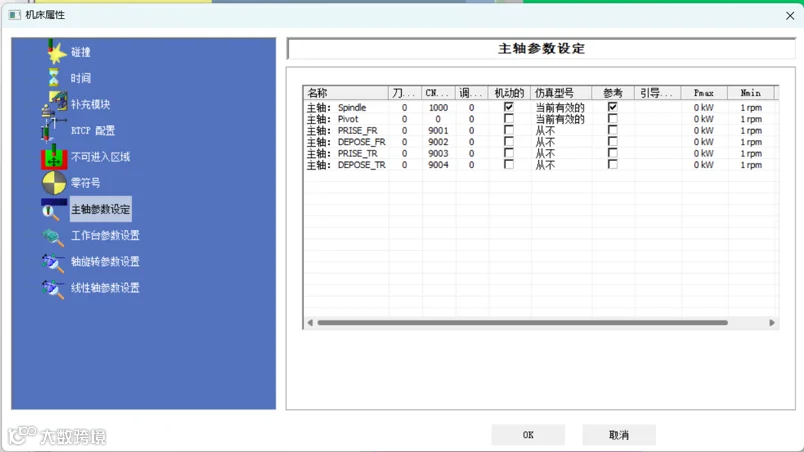Screen dimensions: 804x452
Task: Click the hourglass time (时间) icon
Action: tap(54, 78)
